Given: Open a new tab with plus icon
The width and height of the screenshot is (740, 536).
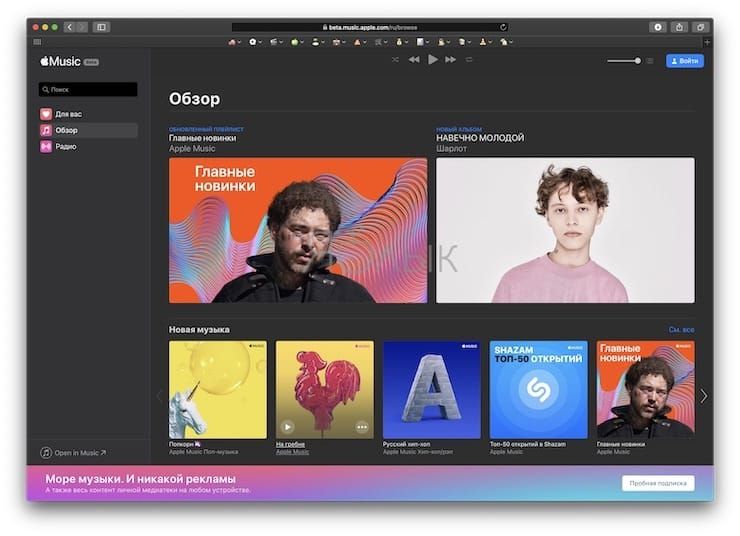Looking at the screenshot, I should pyautogui.click(x=707, y=42).
